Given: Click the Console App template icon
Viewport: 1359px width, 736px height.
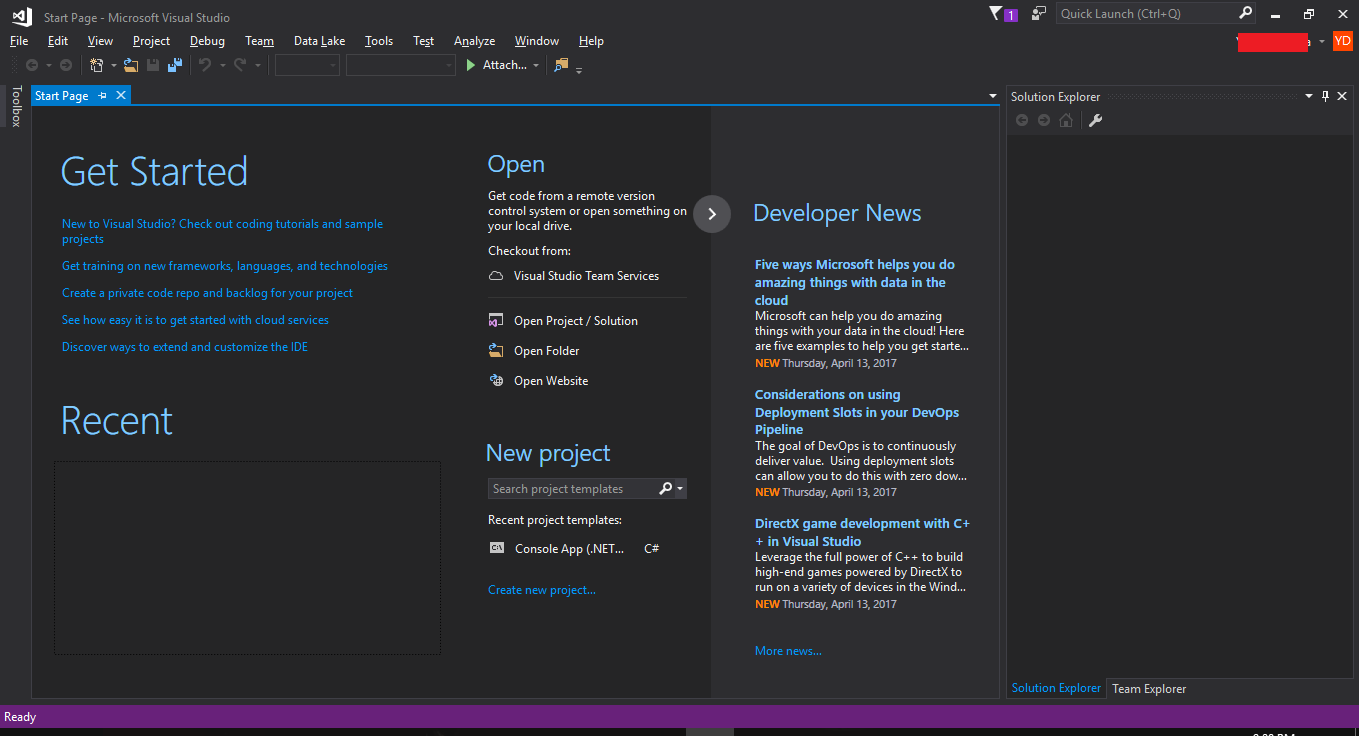Looking at the screenshot, I should [x=497, y=548].
